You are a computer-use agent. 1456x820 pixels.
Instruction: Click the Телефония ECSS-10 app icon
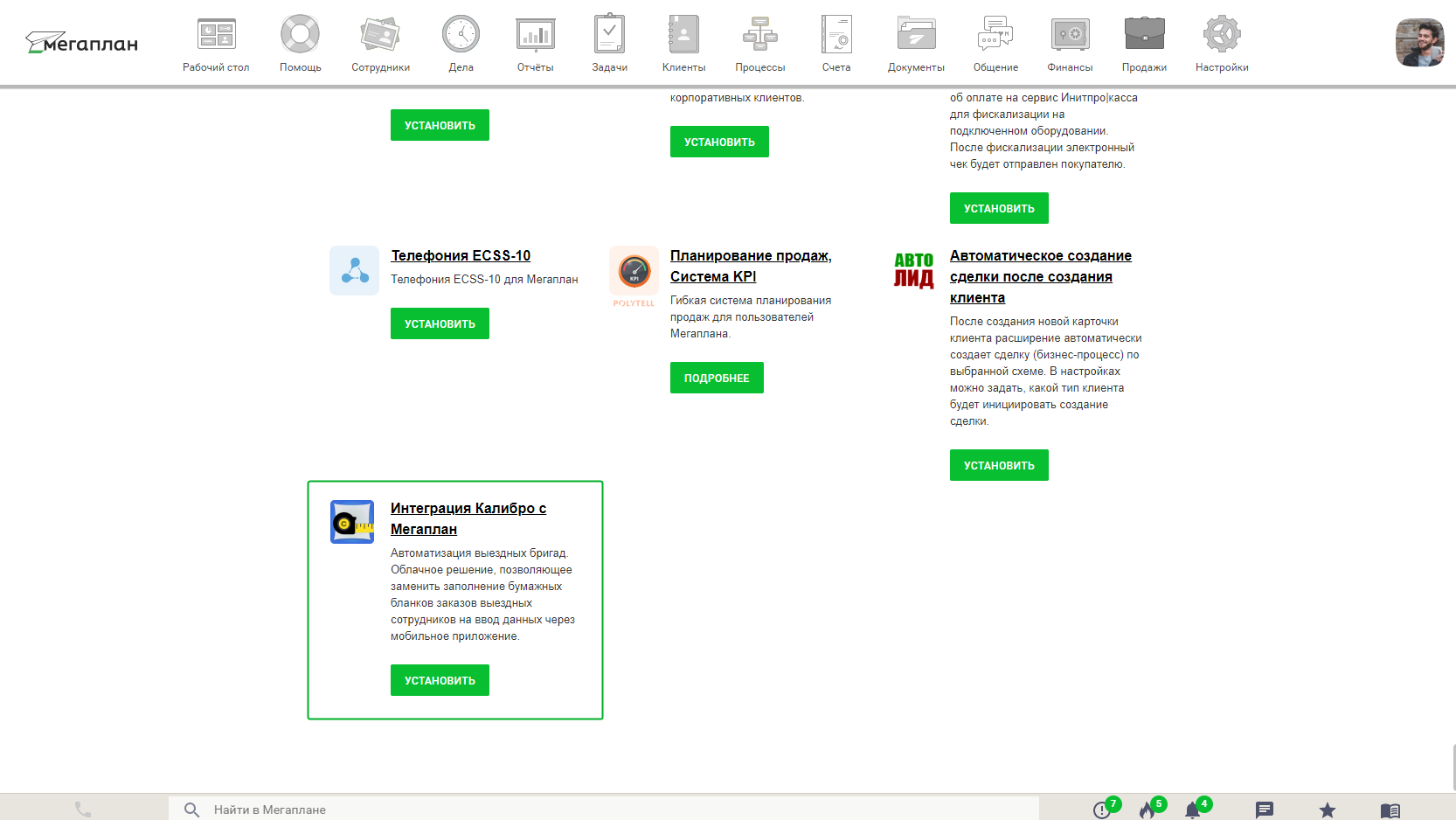tap(354, 270)
